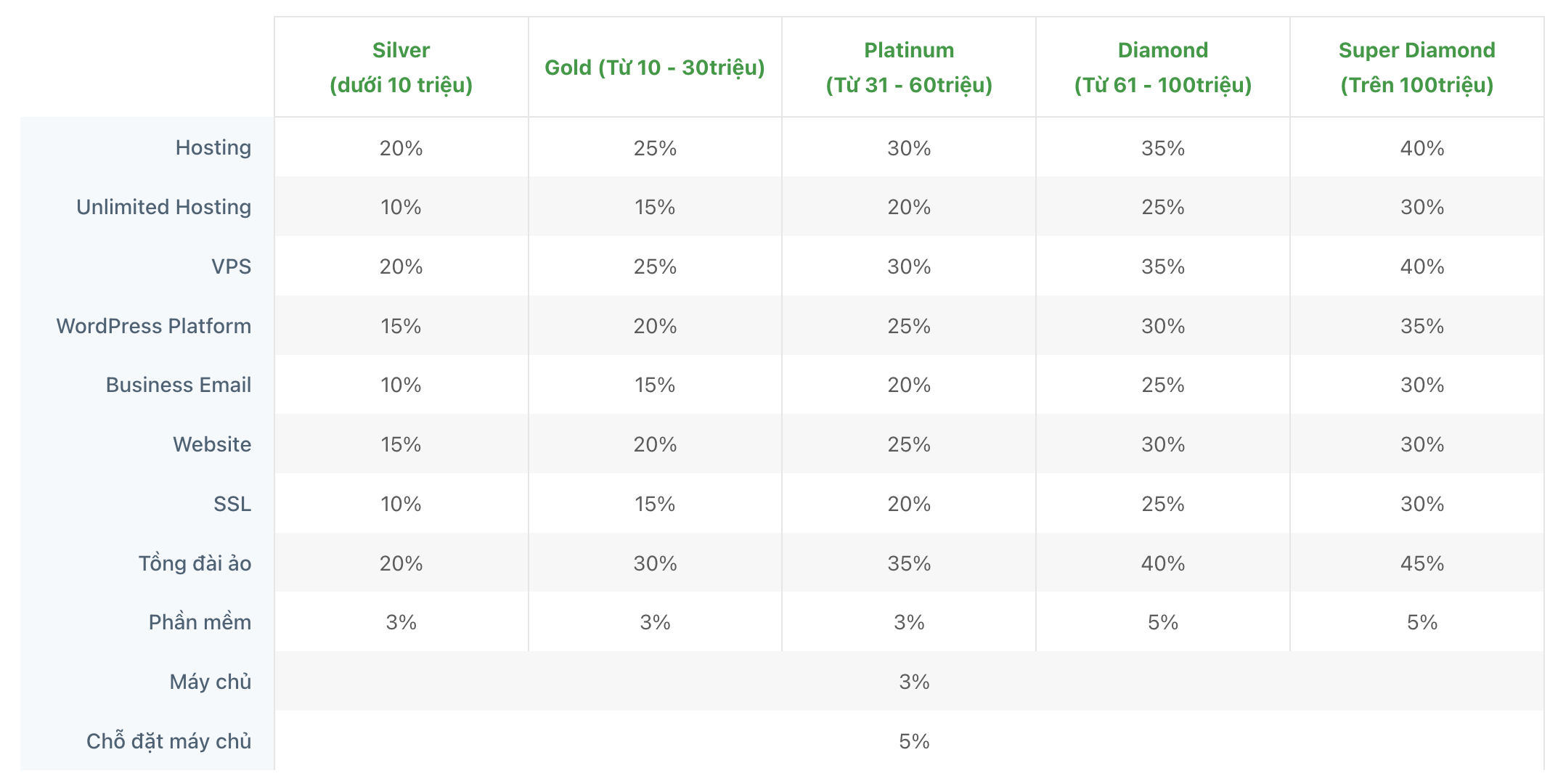
Task: Click the Chỗ đặt máy chủ row label
Action: 168,741
